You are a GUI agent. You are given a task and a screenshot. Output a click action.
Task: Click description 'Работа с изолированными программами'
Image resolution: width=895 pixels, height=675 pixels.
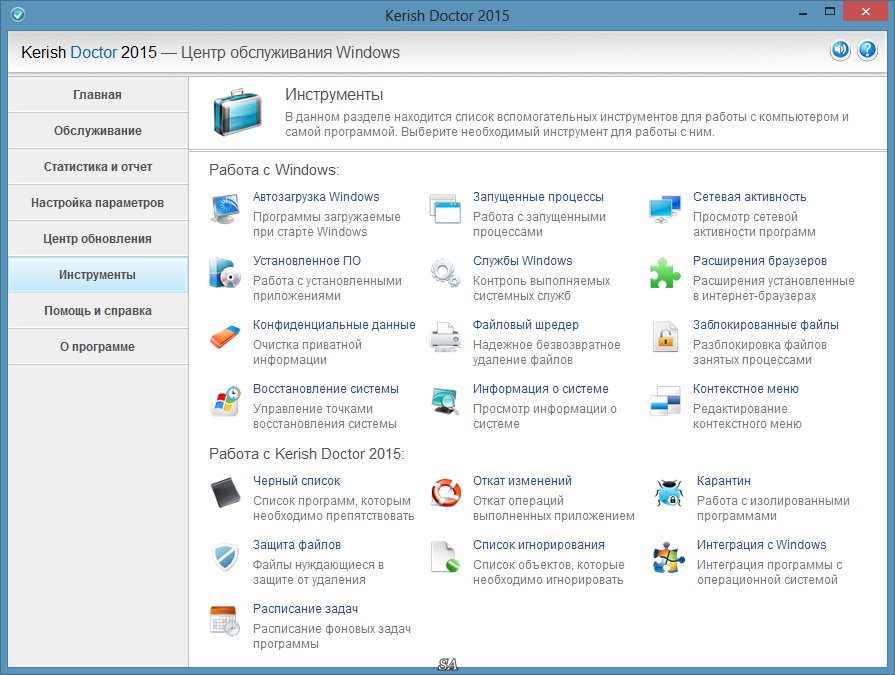coord(773,508)
